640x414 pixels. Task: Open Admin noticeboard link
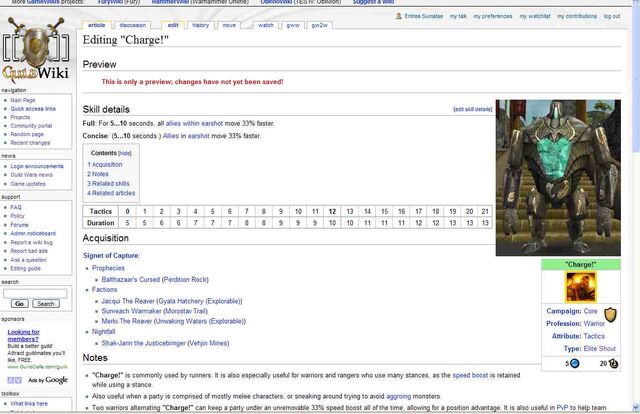click(33, 234)
